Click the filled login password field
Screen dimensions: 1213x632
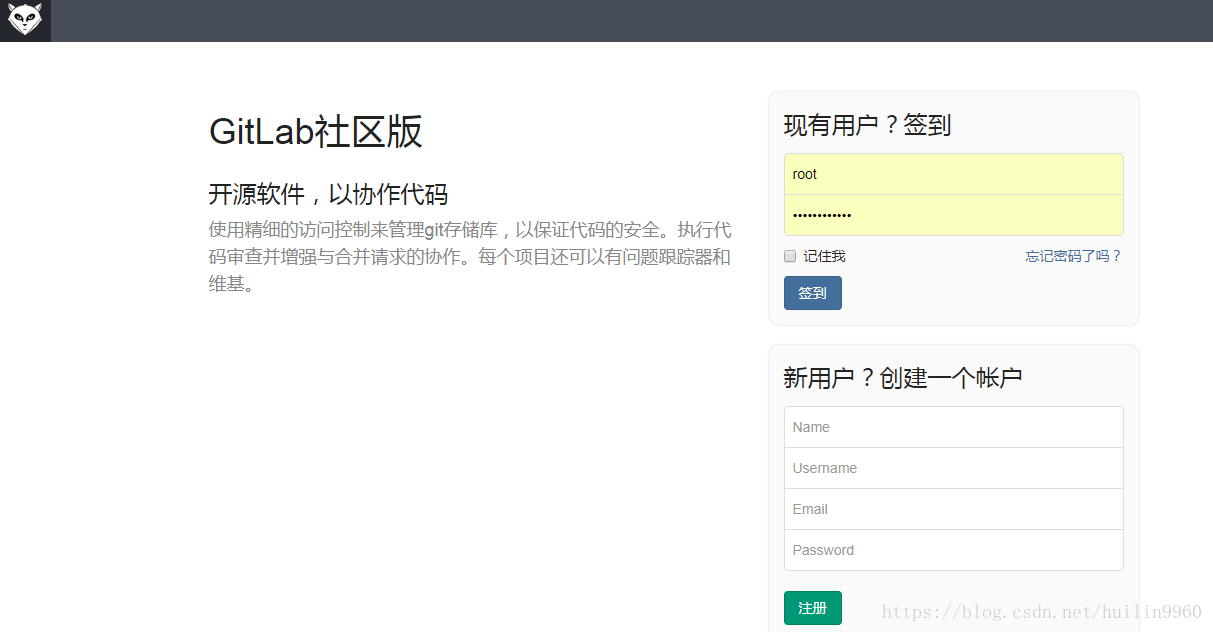[953, 215]
